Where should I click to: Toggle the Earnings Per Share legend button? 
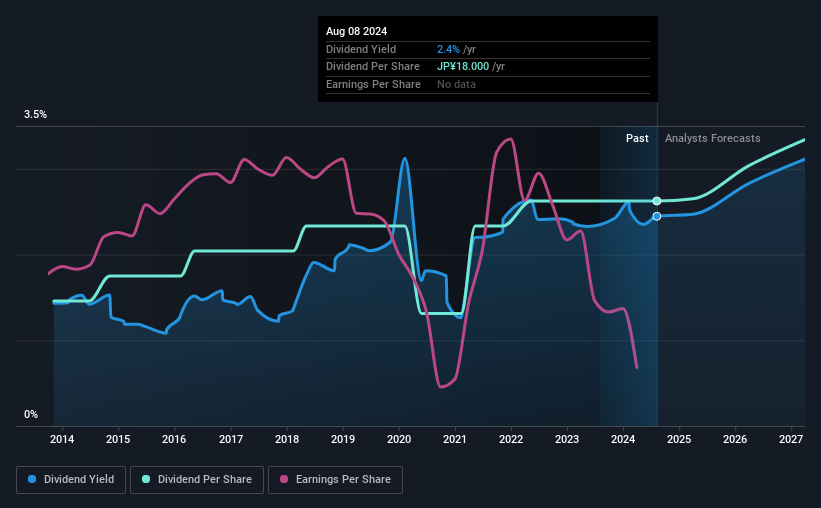coord(335,480)
